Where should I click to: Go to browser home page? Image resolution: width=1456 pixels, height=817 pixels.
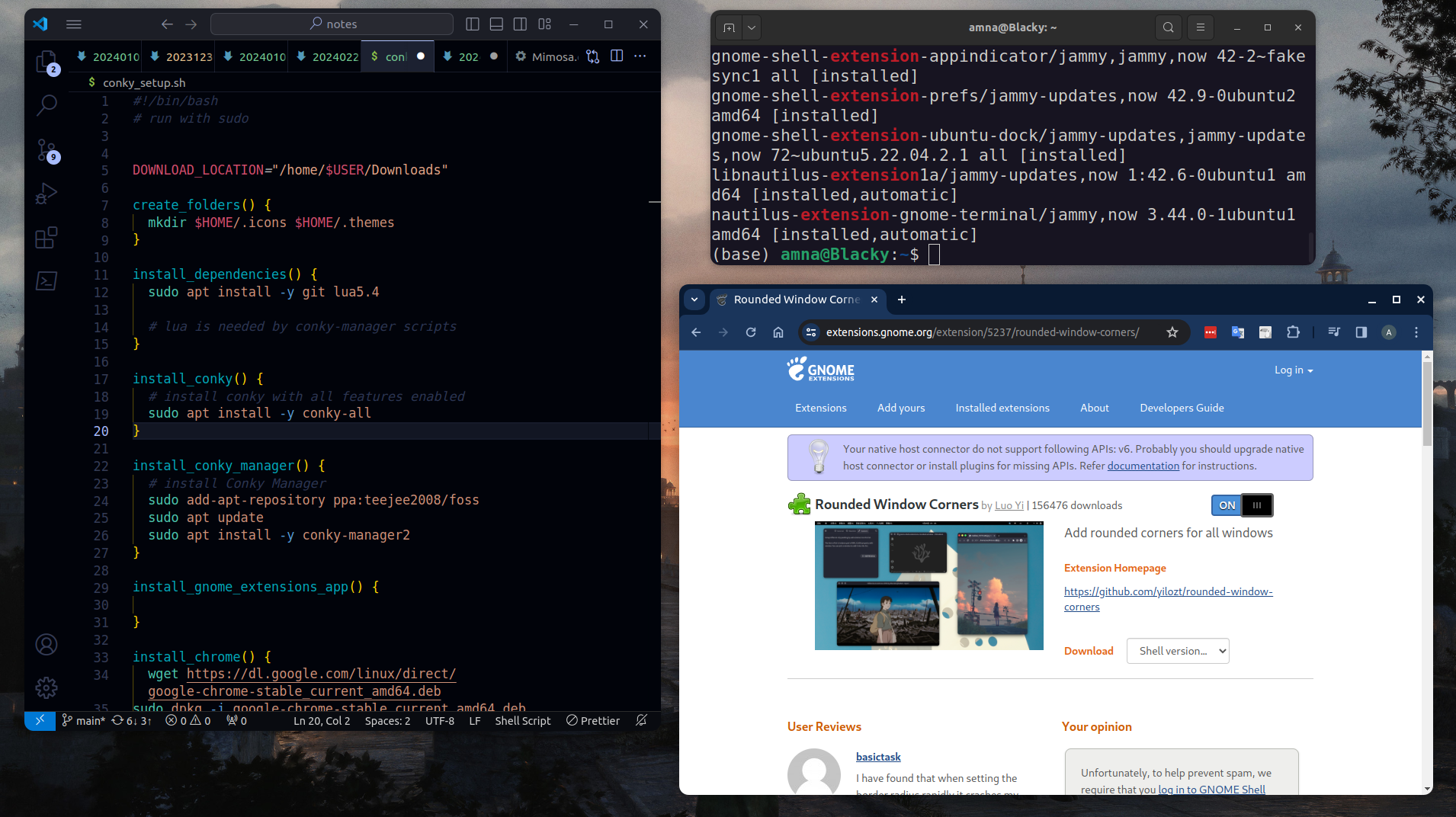click(x=778, y=332)
